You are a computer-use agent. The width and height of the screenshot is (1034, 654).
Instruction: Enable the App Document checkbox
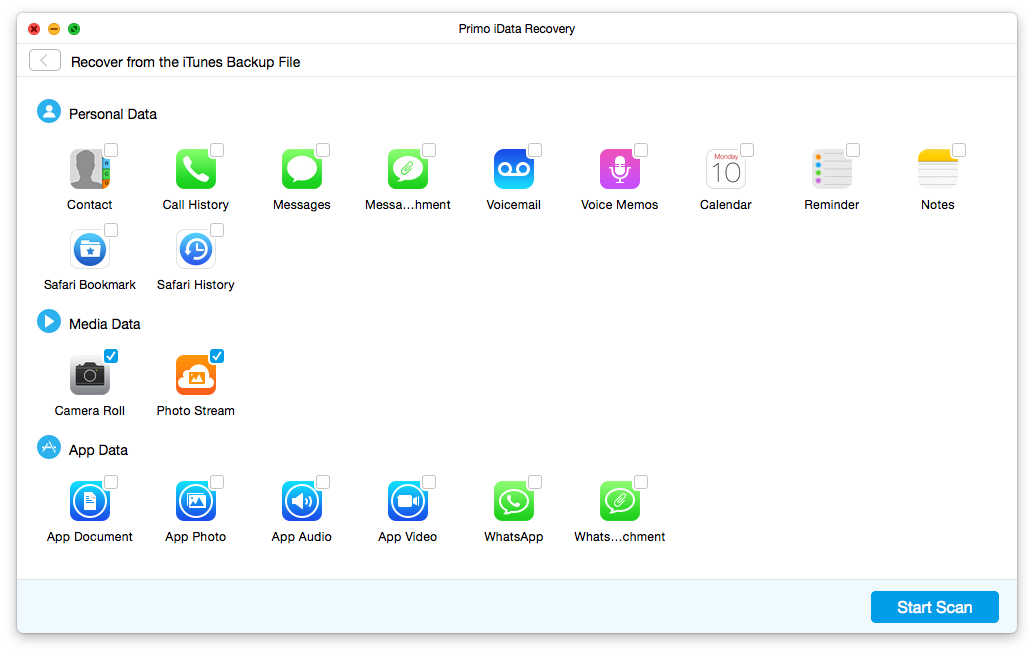point(111,482)
